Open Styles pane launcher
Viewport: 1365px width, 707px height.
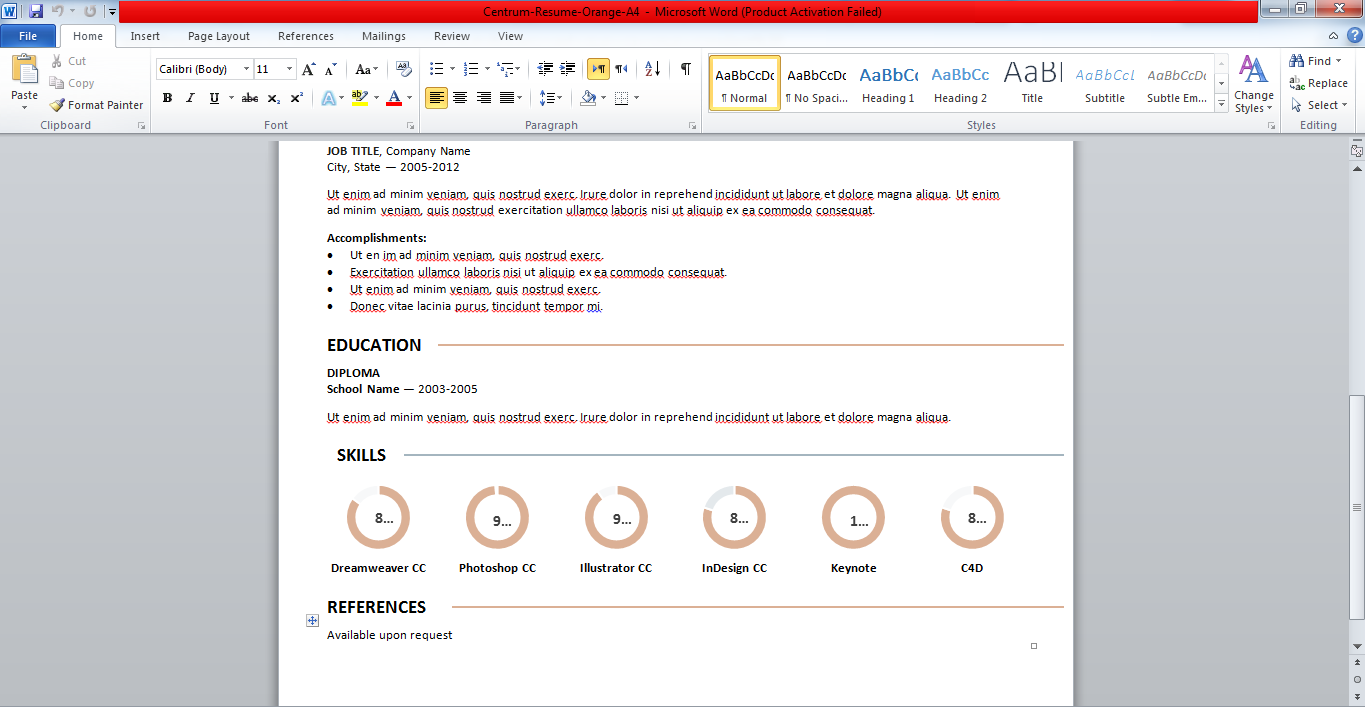[x=1272, y=126]
